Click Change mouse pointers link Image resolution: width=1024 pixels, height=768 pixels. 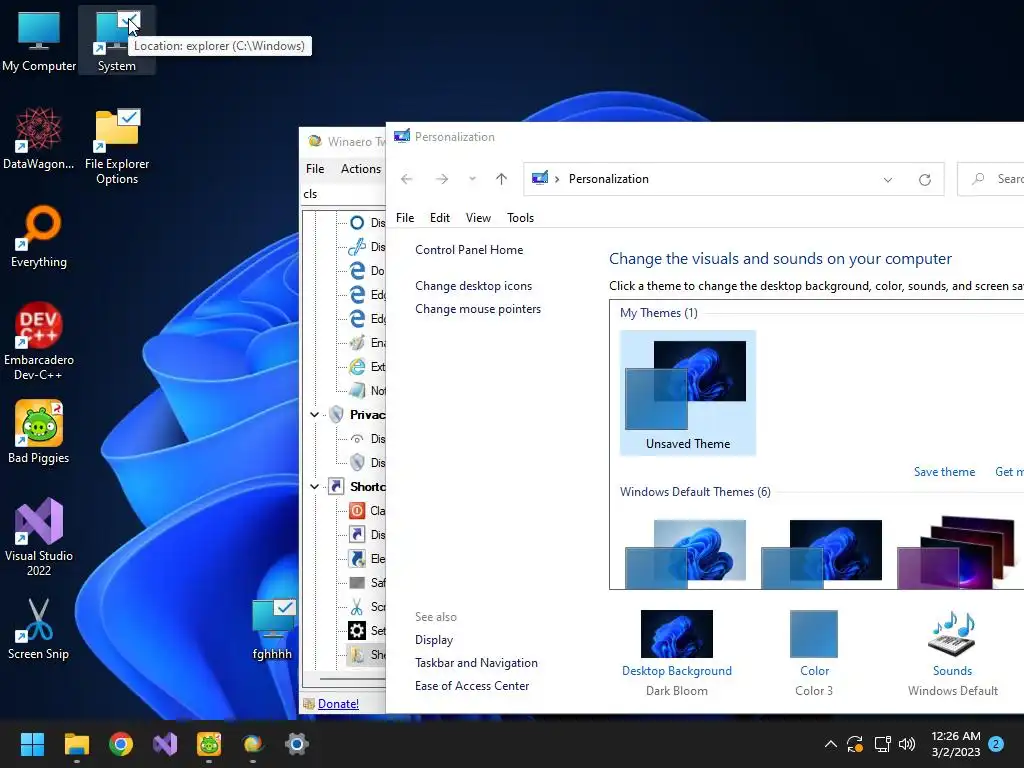[x=478, y=309]
